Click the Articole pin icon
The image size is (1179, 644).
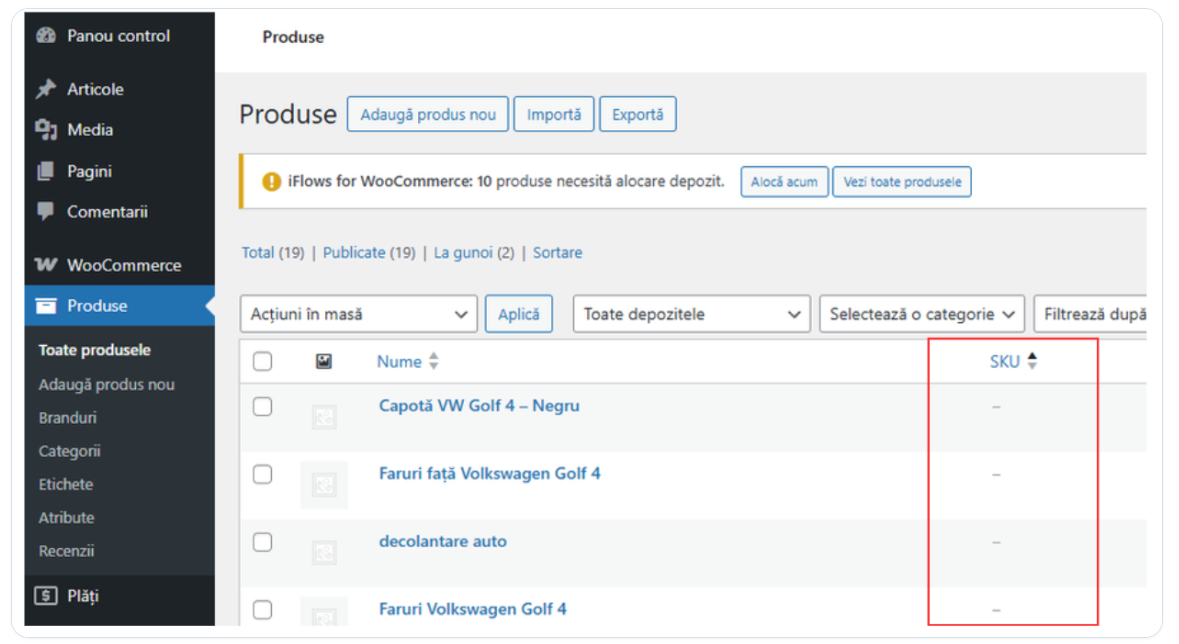click(x=45, y=89)
